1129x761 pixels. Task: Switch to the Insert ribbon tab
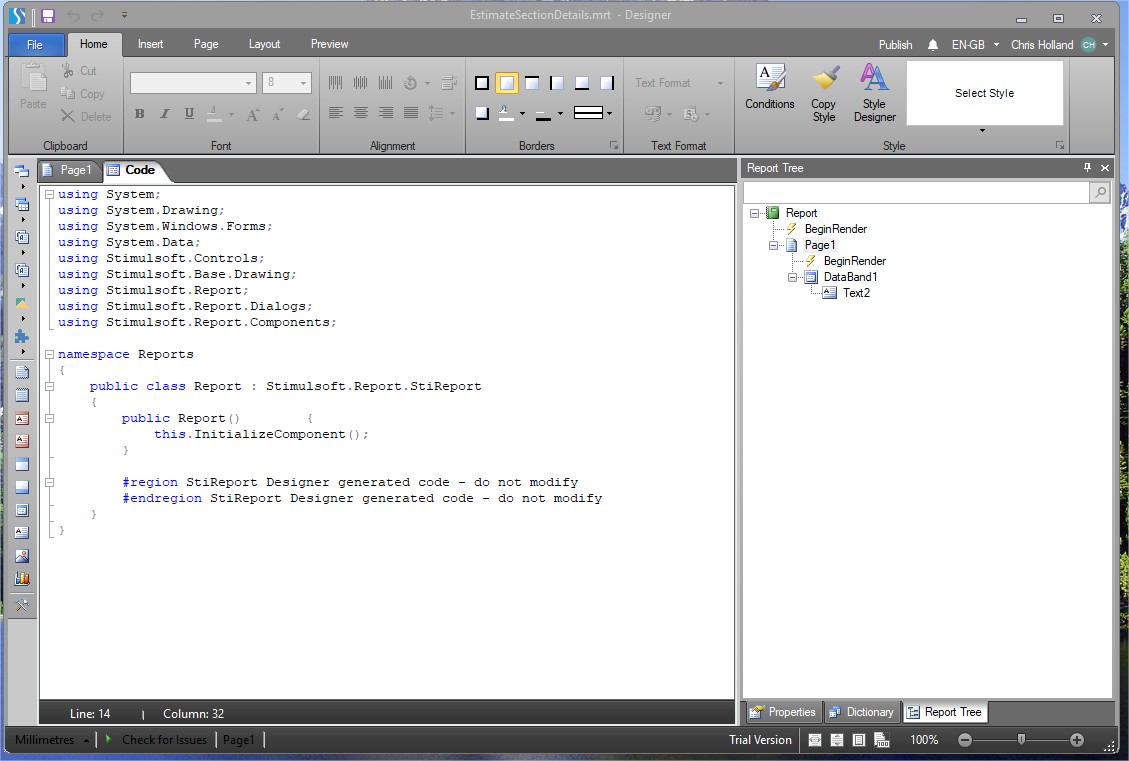click(150, 44)
